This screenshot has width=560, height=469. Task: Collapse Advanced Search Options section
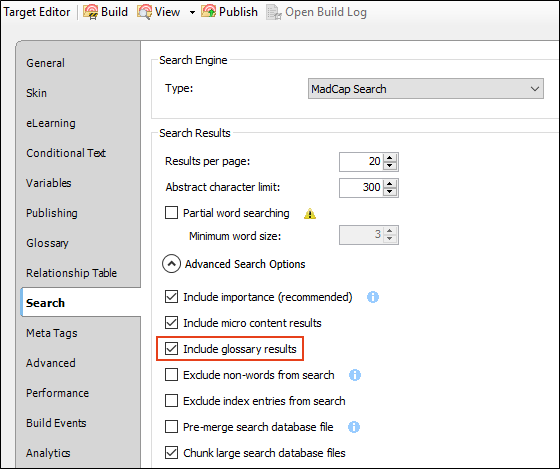pos(171,264)
